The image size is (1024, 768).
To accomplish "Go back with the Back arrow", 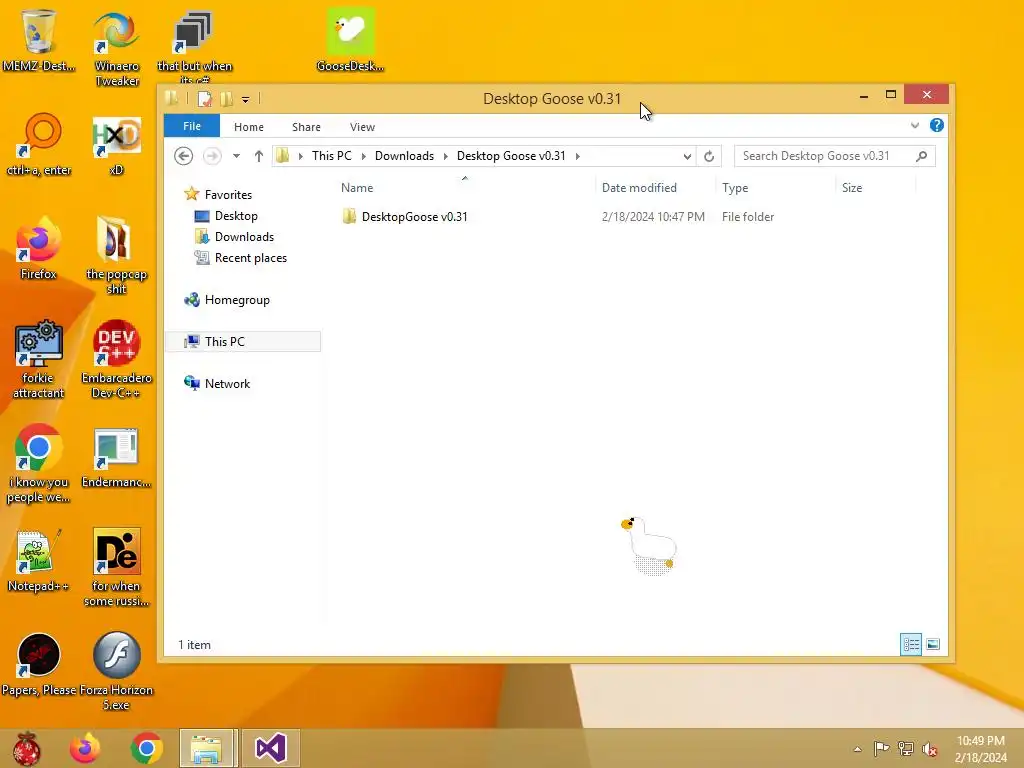I will (x=184, y=156).
